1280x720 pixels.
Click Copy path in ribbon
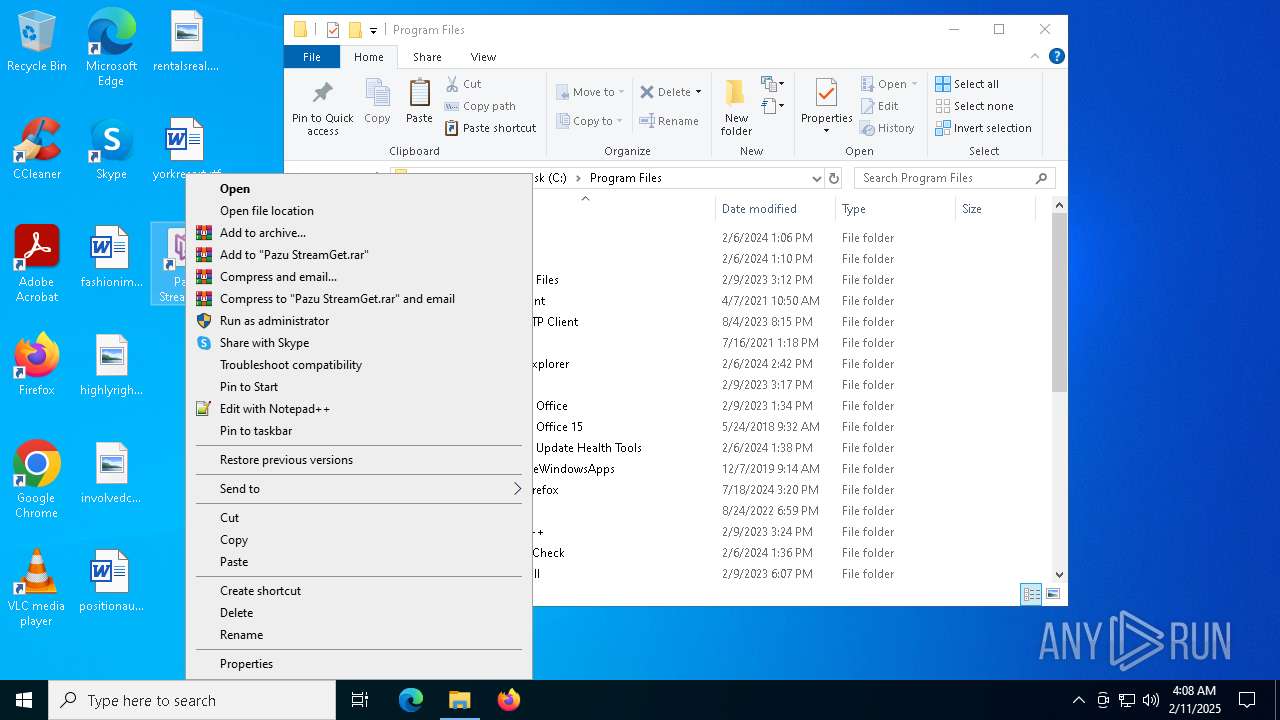480,106
